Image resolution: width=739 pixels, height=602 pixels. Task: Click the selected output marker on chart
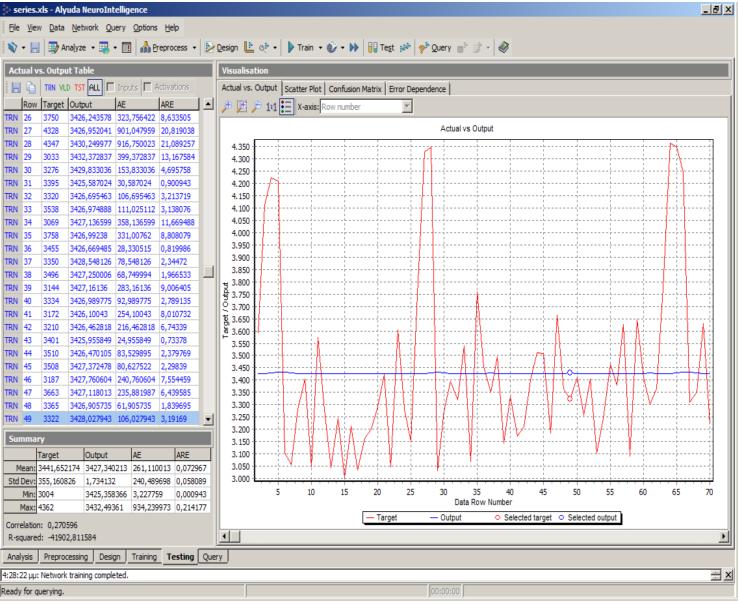[x=570, y=373]
